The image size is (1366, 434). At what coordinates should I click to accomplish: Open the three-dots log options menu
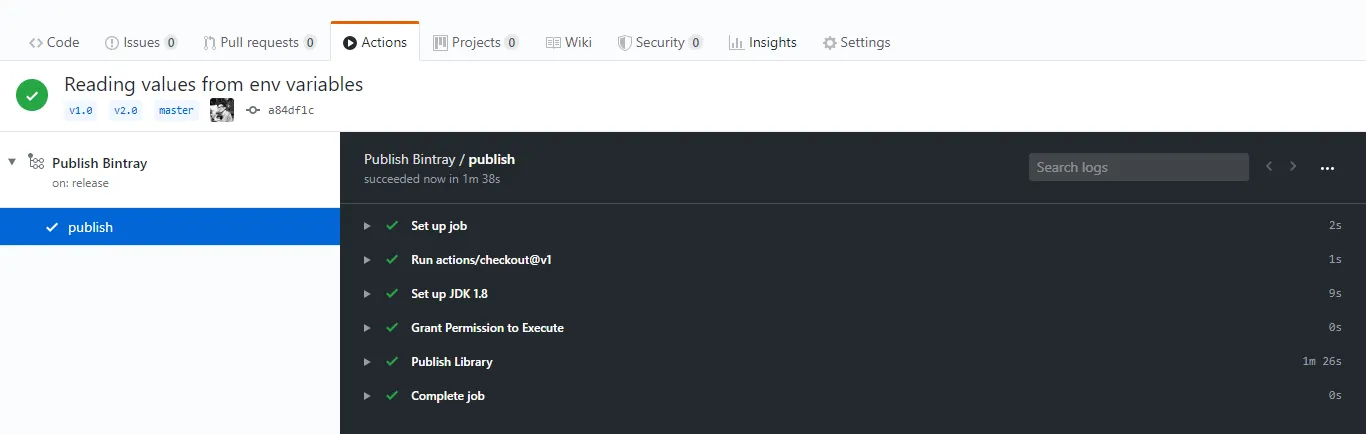(1327, 168)
